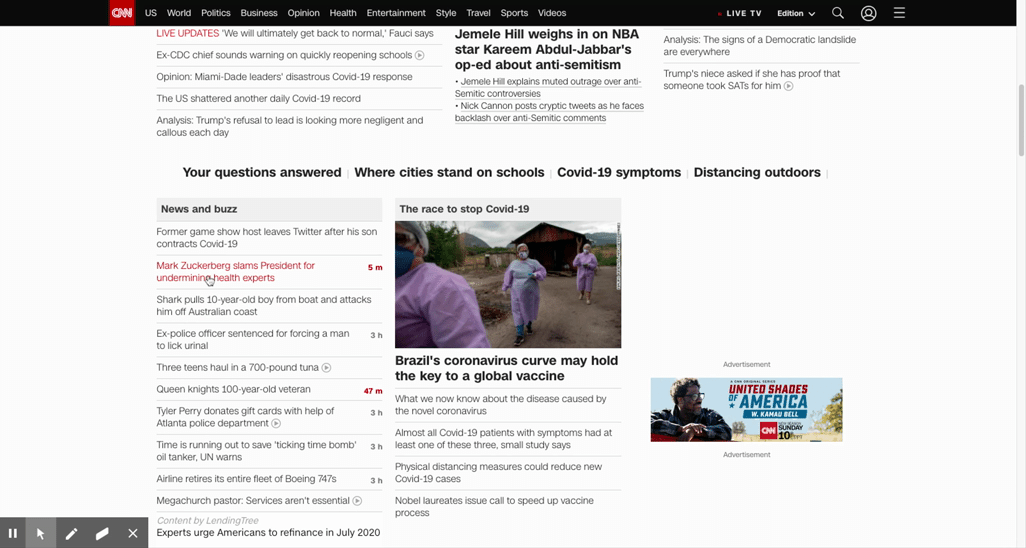Open the Travel section

point(478,12)
